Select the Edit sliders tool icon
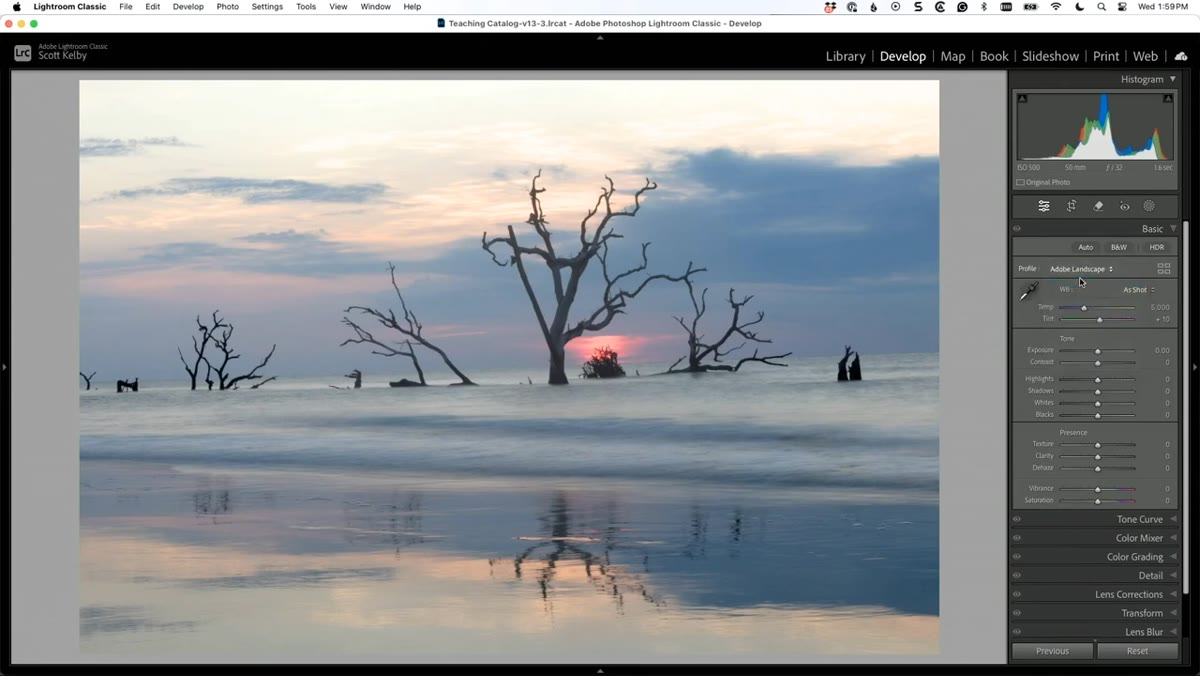The height and width of the screenshot is (676, 1200). coord(1044,206)
